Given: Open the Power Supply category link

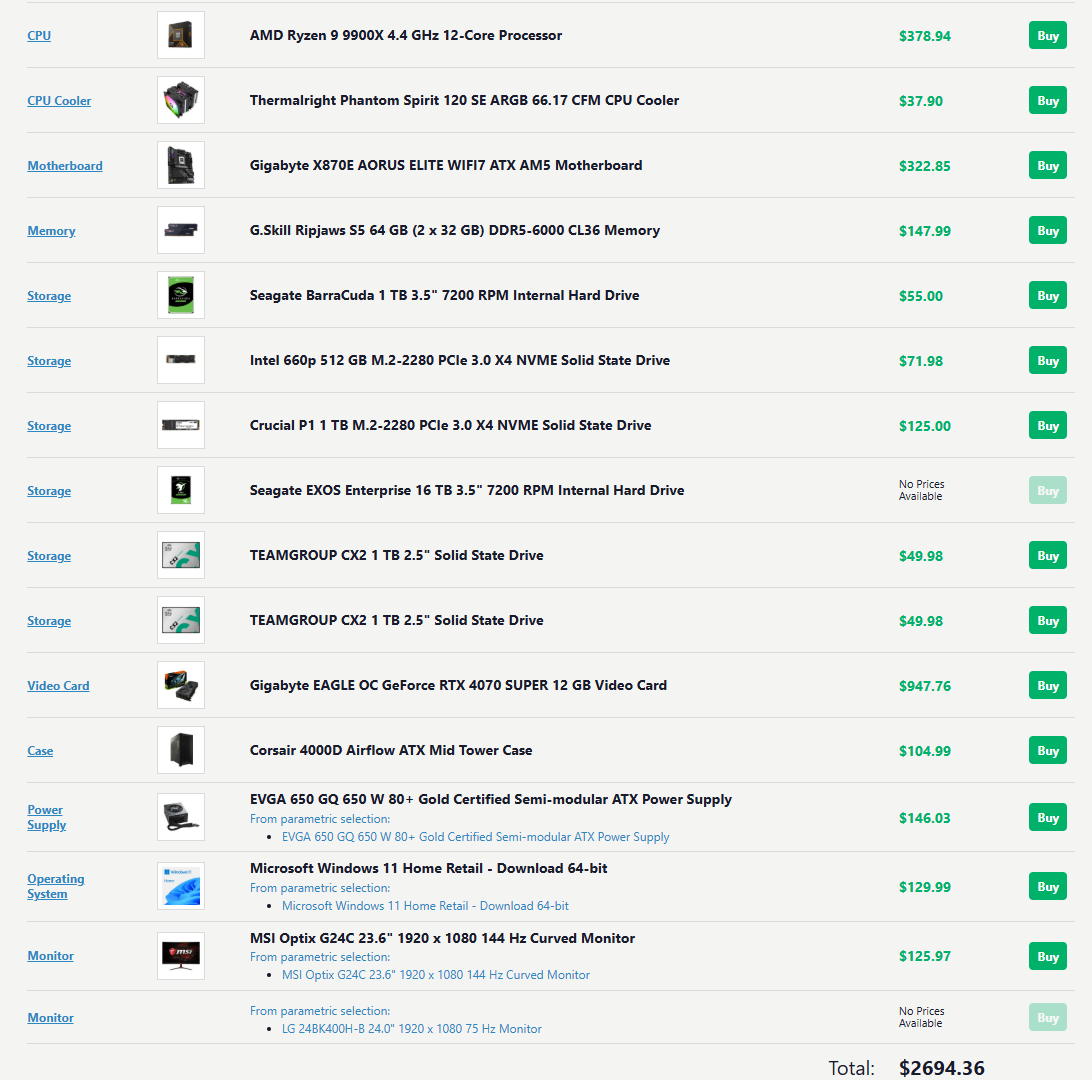Looking at the screenshot, I should [47, 817].
